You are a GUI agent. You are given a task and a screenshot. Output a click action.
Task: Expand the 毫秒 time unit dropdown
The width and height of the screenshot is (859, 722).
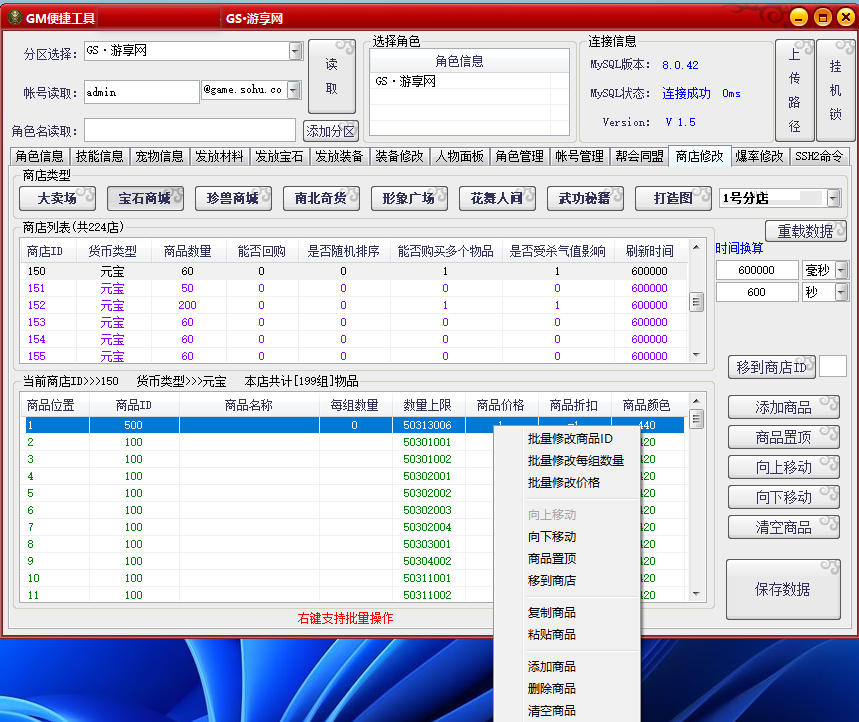841,270
